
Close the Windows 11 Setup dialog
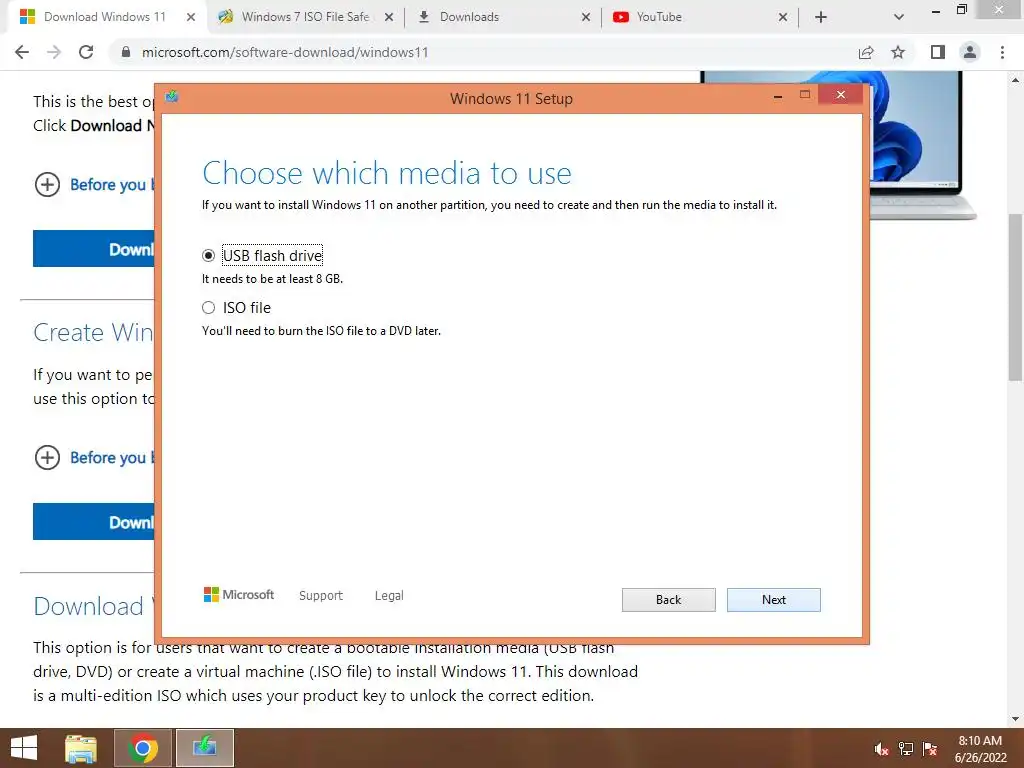coord(840,95)
